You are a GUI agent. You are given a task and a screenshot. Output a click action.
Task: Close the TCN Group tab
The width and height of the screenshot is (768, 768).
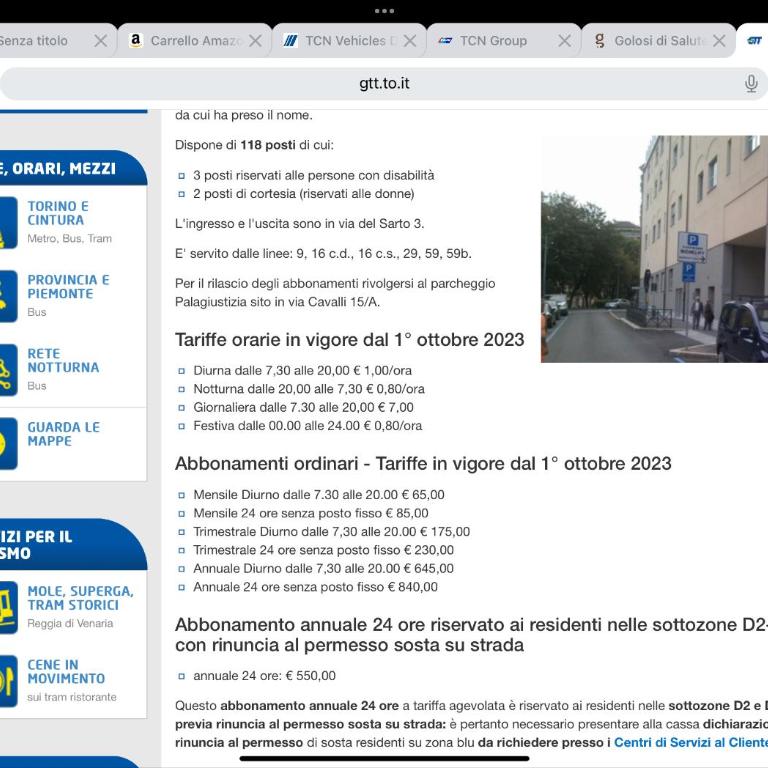[565, 41]
